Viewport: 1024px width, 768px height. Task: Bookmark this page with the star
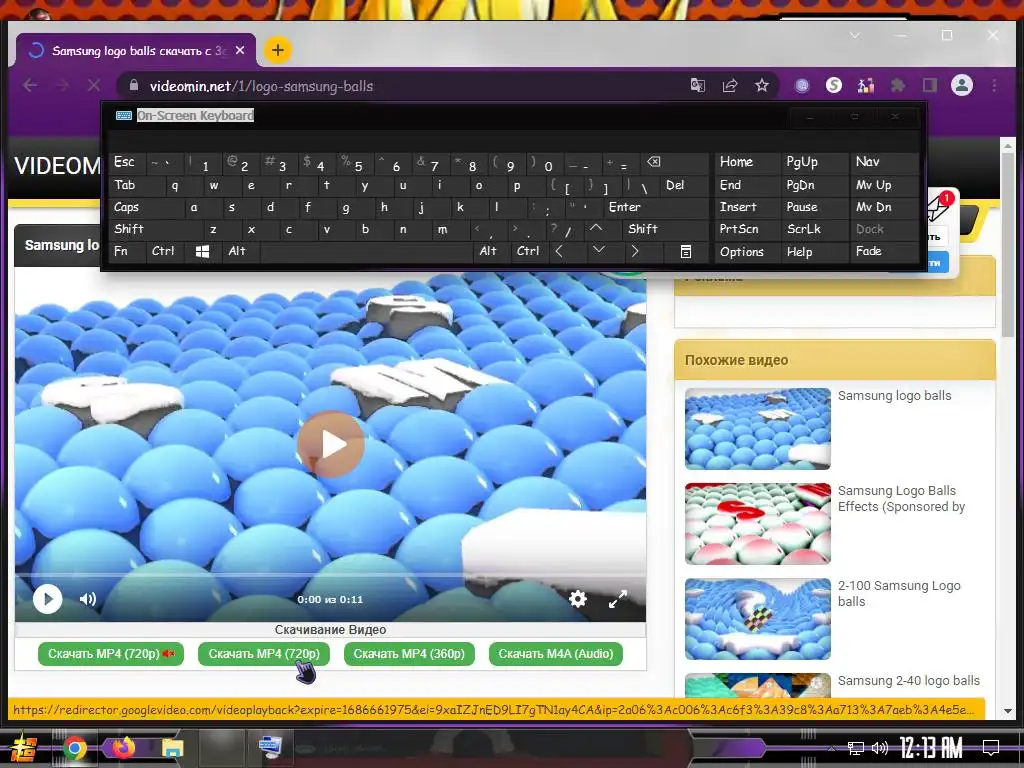[762, 86]
